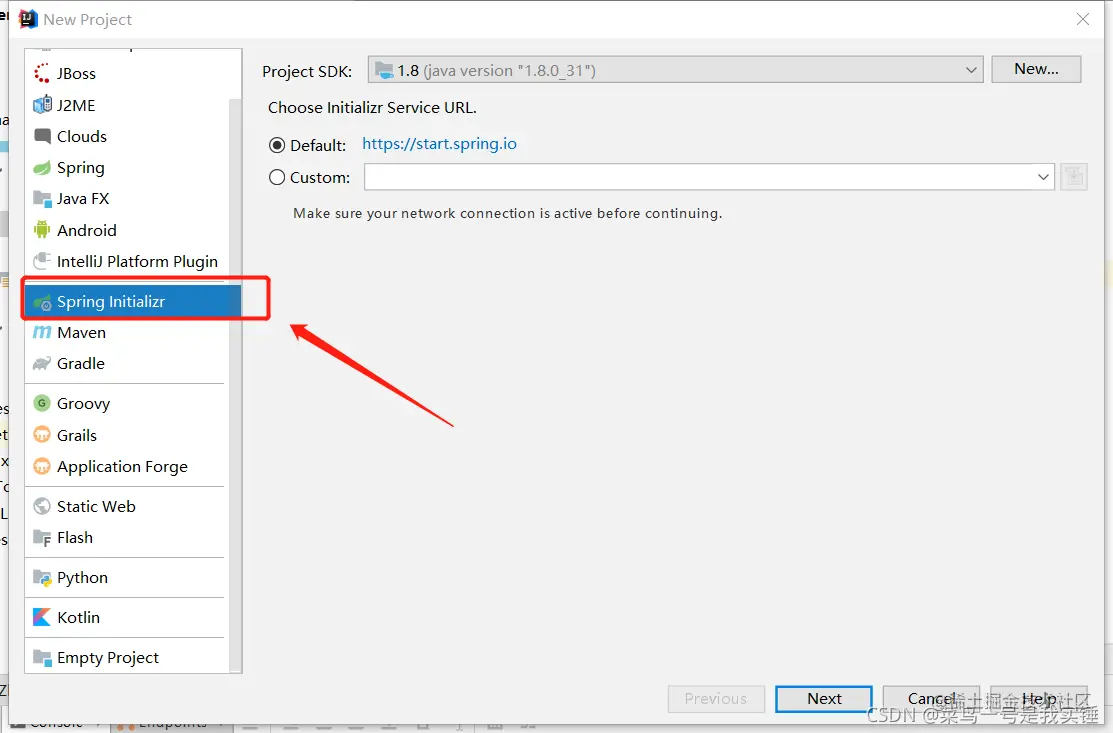Pick Python project type
This screenshot has width=1113, height=733.
pos(127,578)
